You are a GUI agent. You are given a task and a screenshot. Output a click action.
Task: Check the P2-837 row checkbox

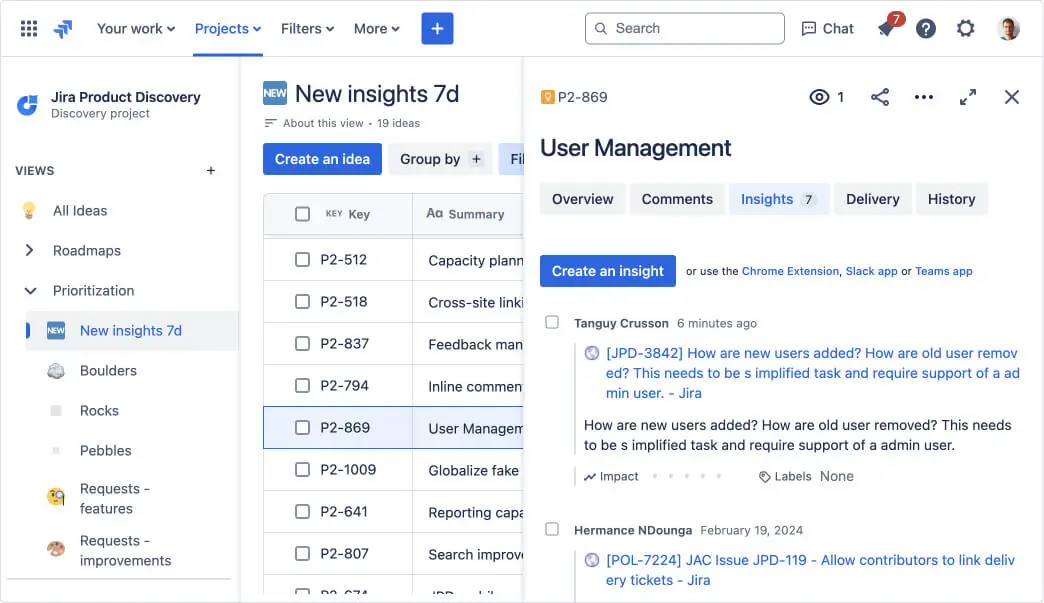pos(302,343)
